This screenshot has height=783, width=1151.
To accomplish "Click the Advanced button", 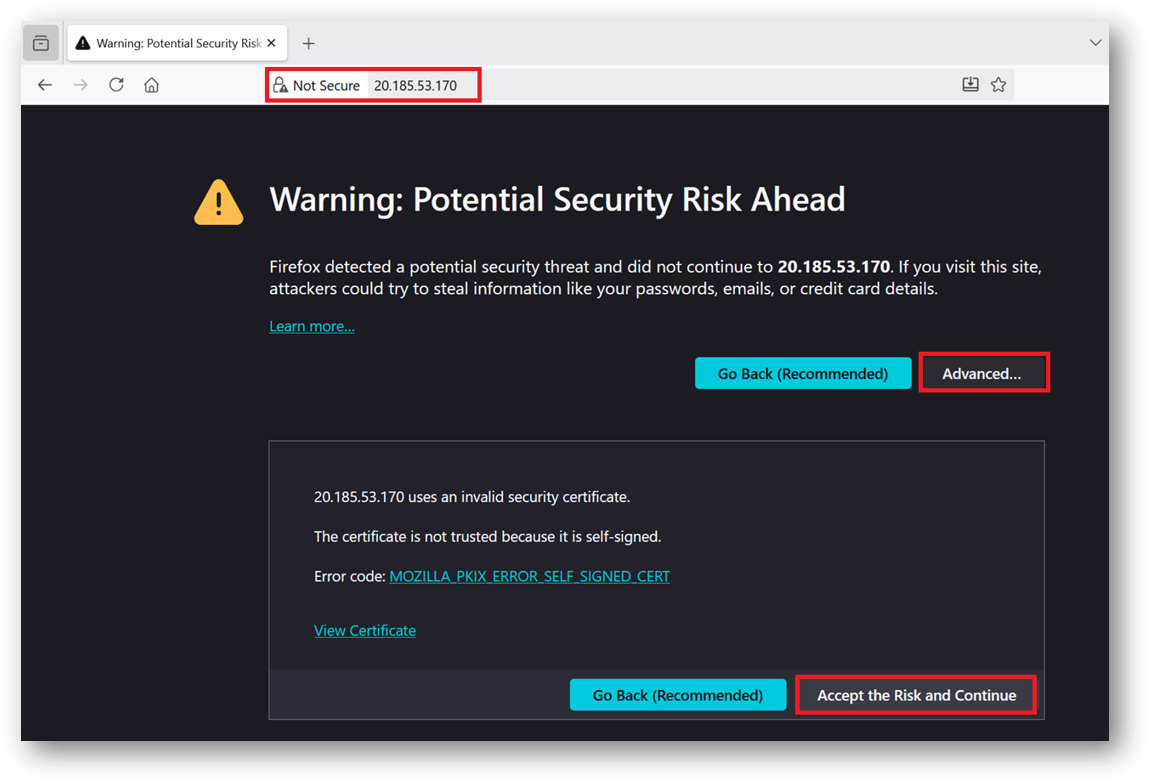I will coord(984,372).
